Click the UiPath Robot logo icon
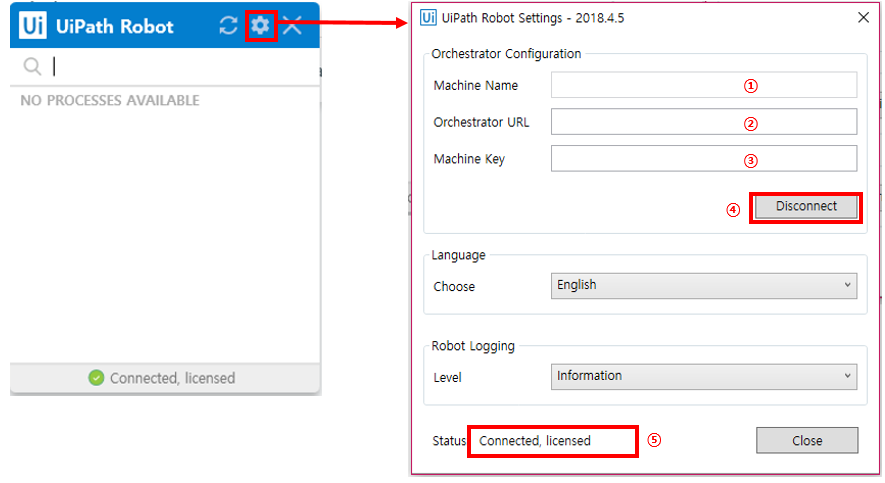This screenshot has height=483, width=885. [x=33, y=25]
